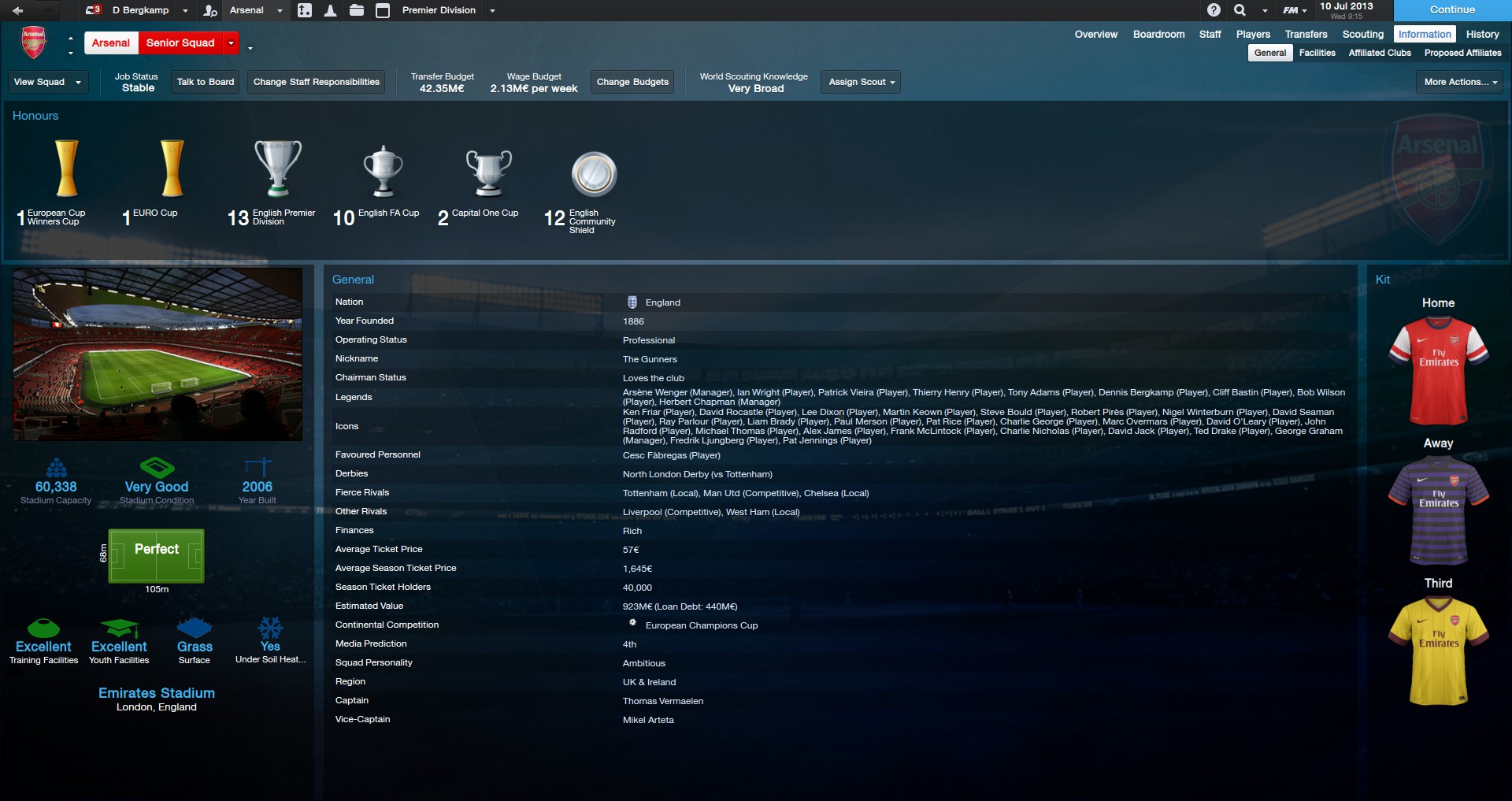Click the Capital One Cup trophy
This screenshot has height=801, width=1512.
[x=488, y=172]
